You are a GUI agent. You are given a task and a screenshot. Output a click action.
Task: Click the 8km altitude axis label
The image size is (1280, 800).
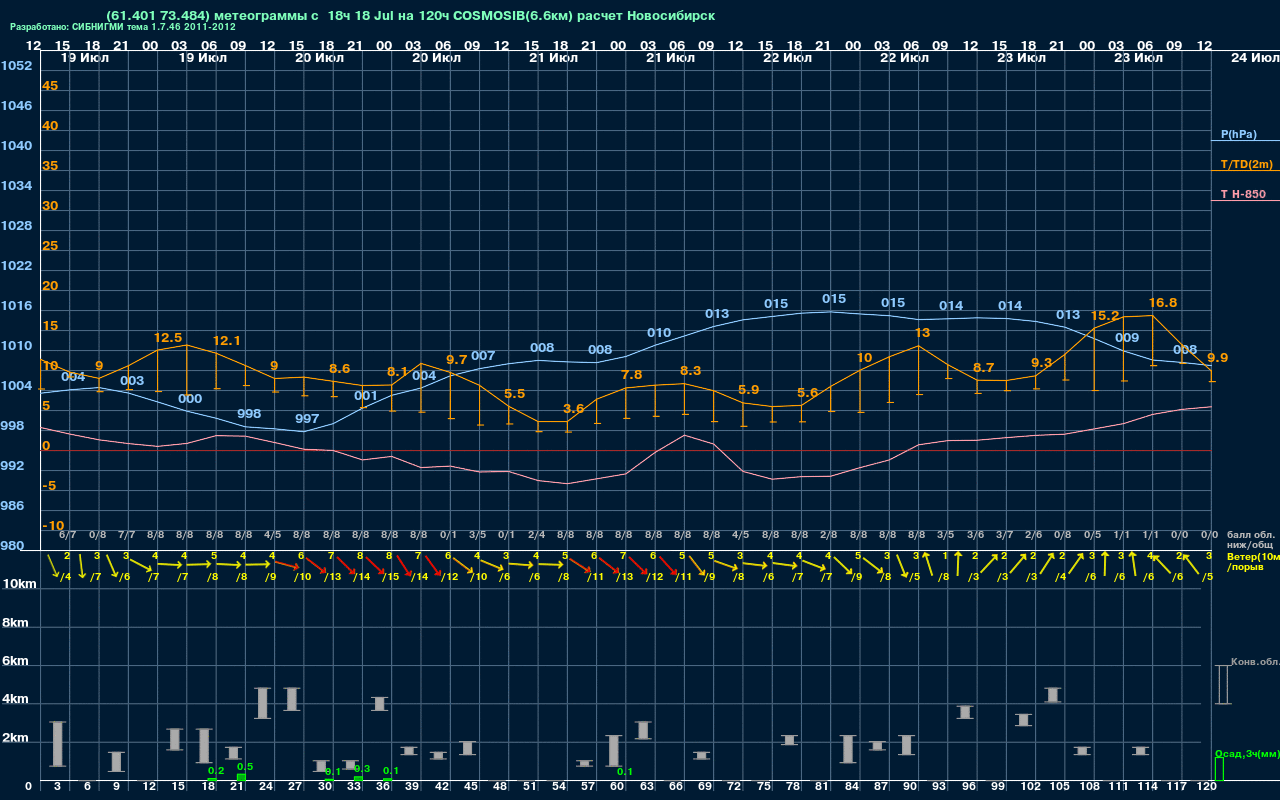point(14,622)
